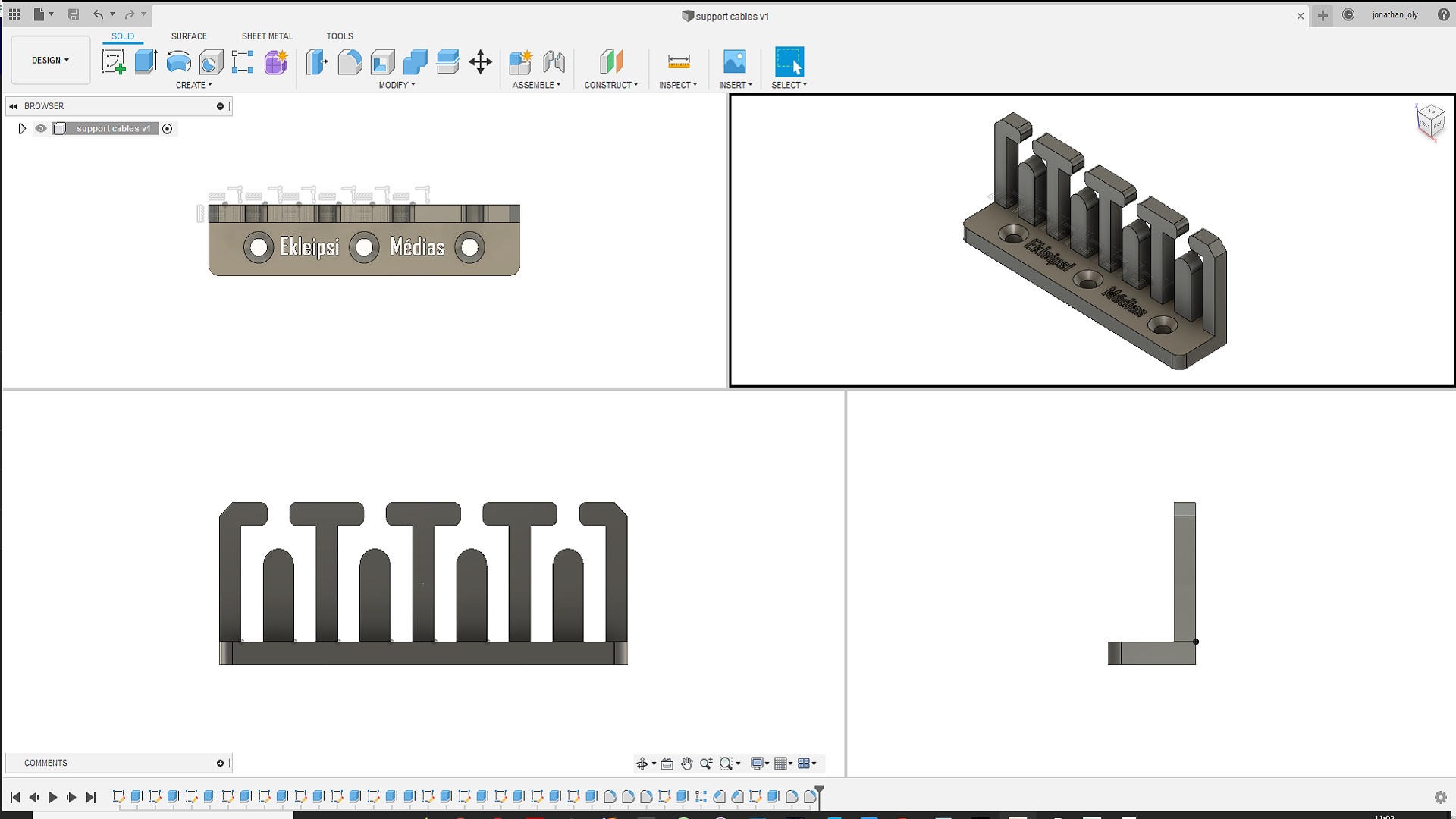Screen dimensions: 1456x819
Task: Select the Extrude tool
Action: click(x=146, y=61)
